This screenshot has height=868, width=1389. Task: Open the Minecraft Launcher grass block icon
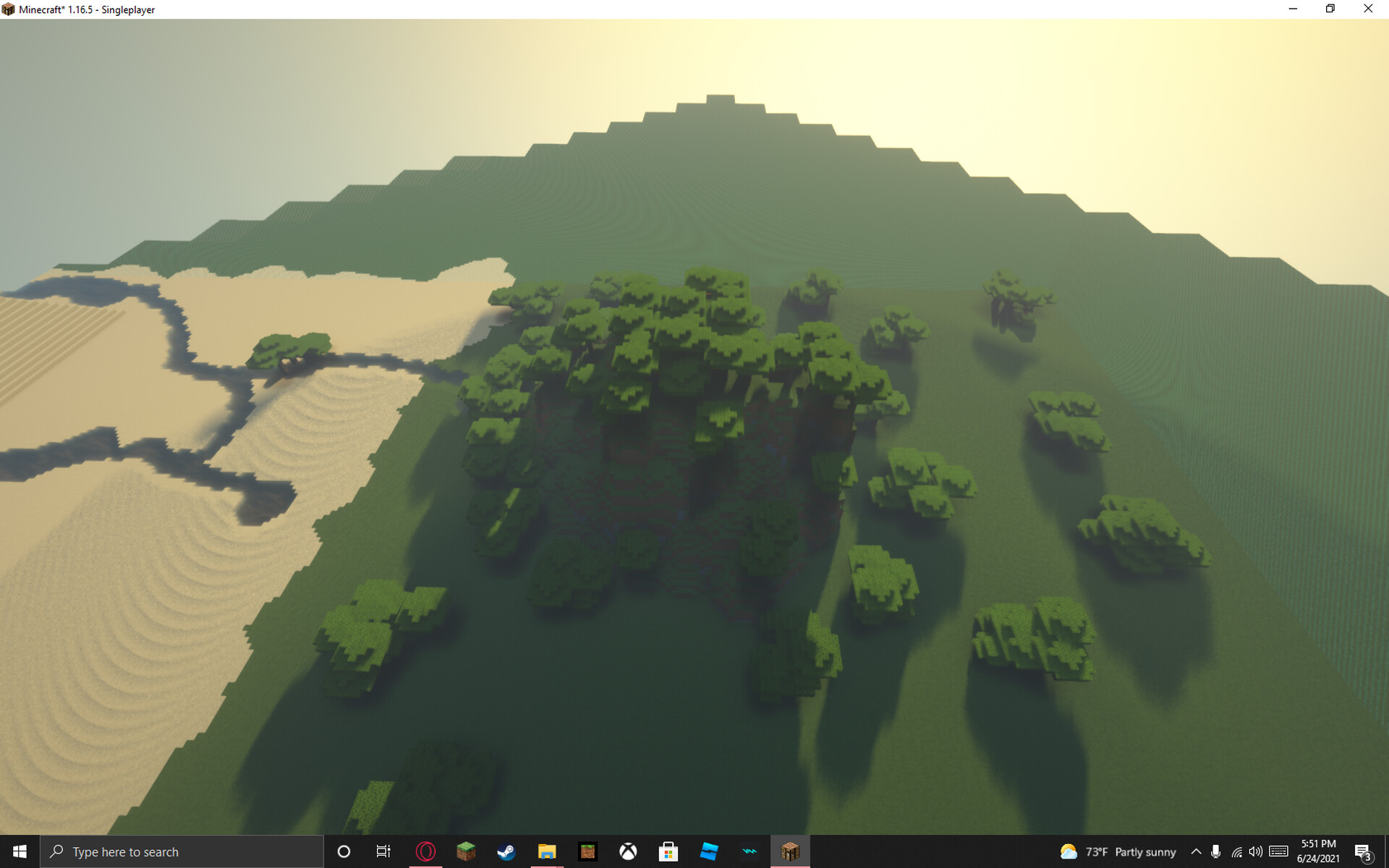click(x=465, y=851)
